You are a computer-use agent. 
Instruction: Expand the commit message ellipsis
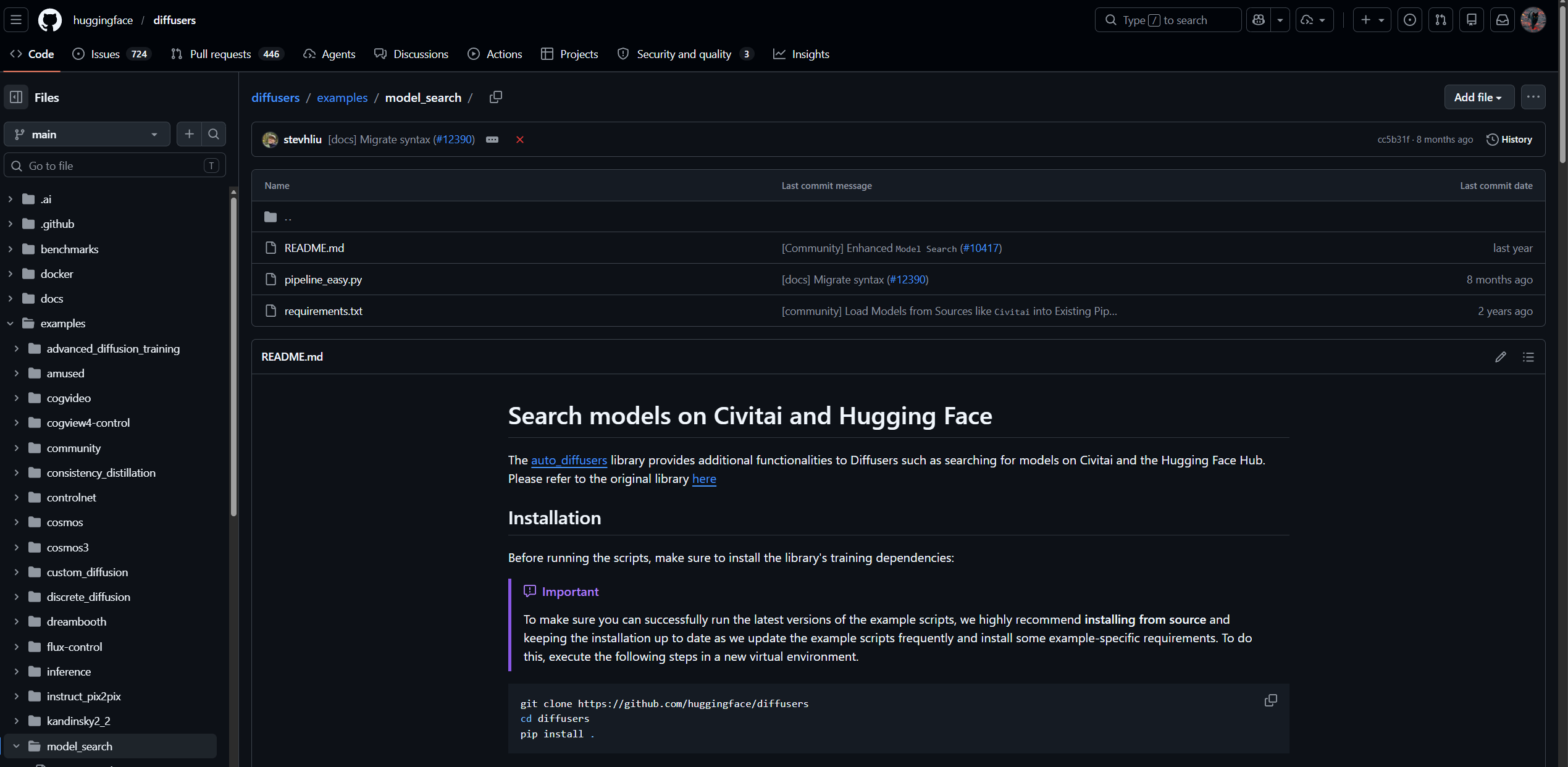pyautogui.click(x=492, y=140)
